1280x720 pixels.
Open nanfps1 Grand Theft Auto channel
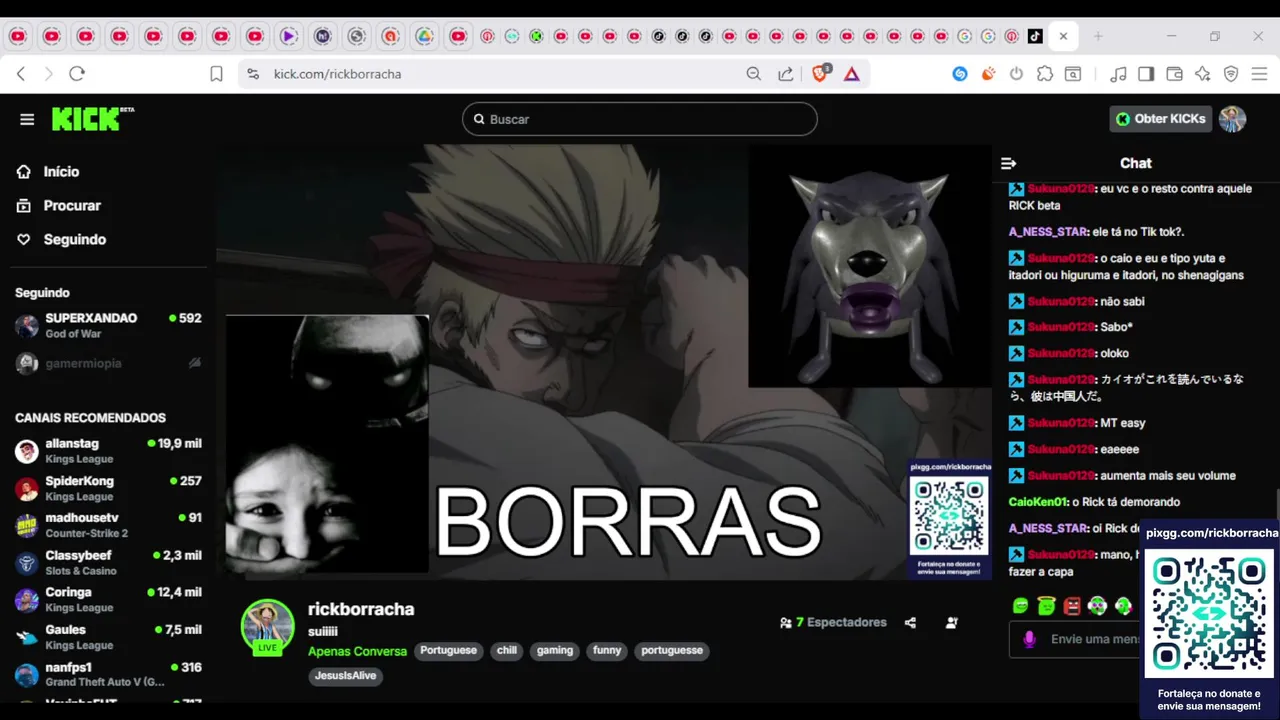click(x=108, y=674)
